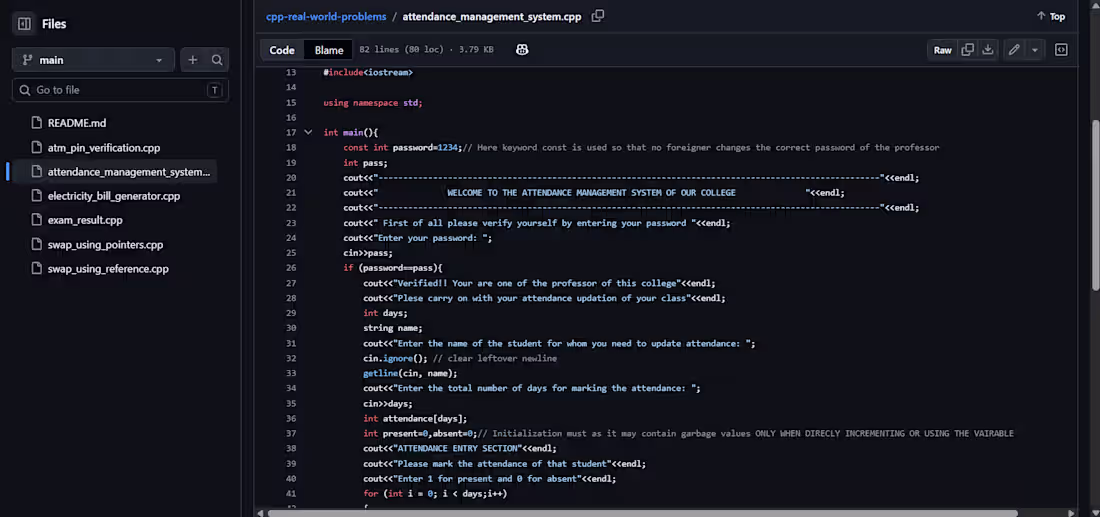Open README.md in the file tree

pos(77,123)
